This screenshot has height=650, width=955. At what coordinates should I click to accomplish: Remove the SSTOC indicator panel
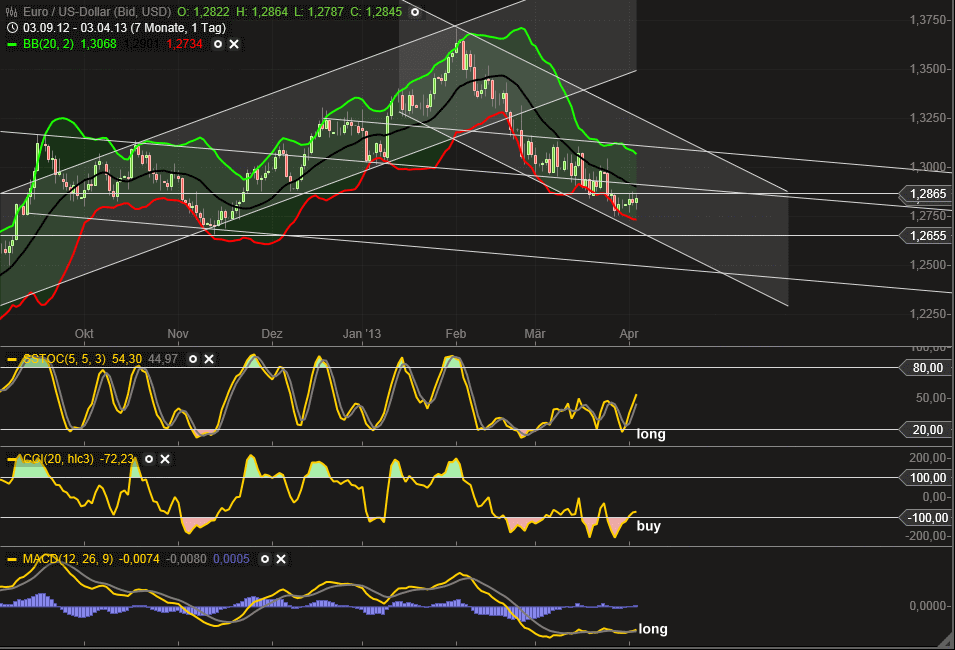pyautogui.click(x=209, y=359)
